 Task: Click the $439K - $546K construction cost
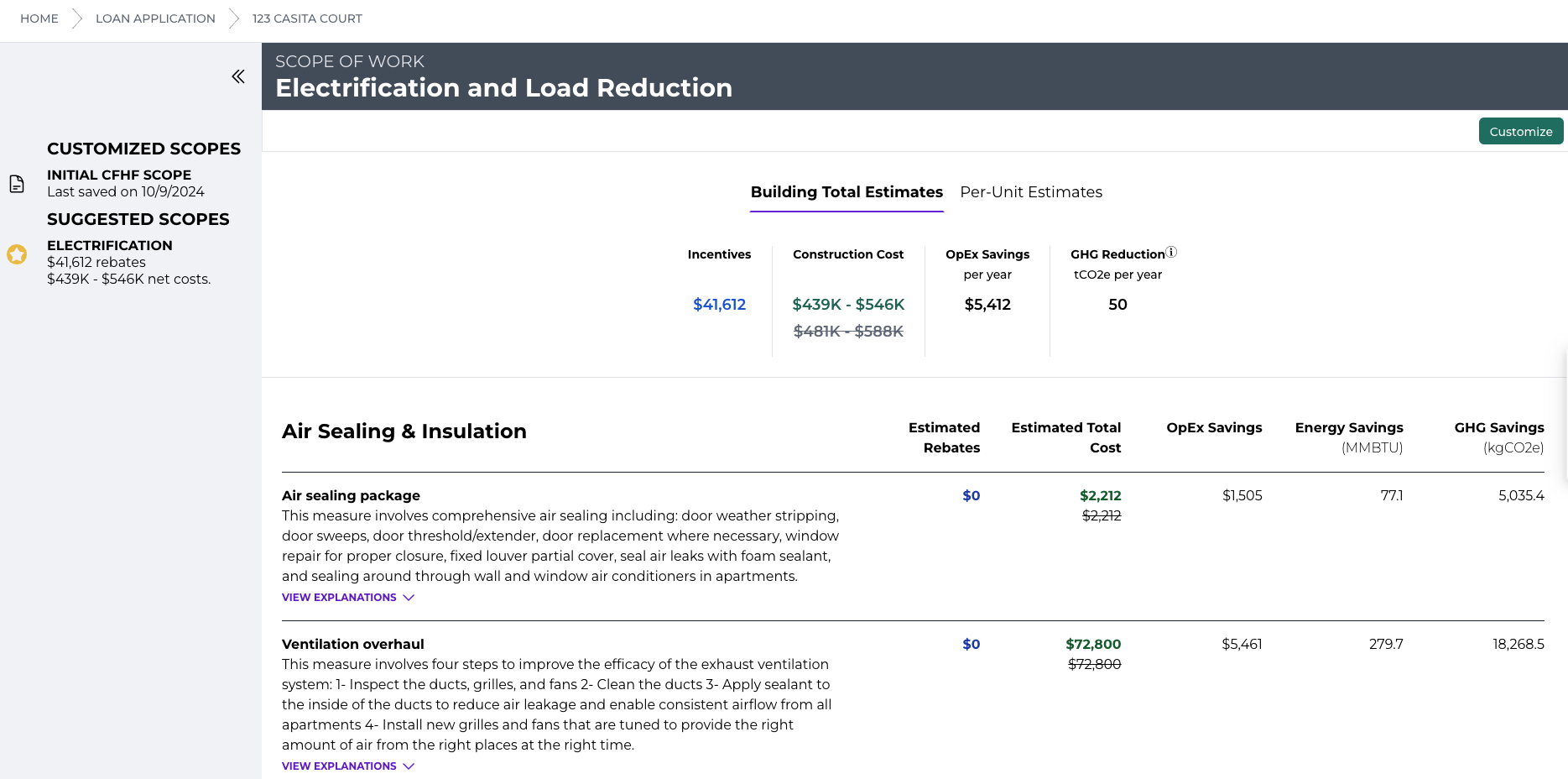tap(848, 305)
